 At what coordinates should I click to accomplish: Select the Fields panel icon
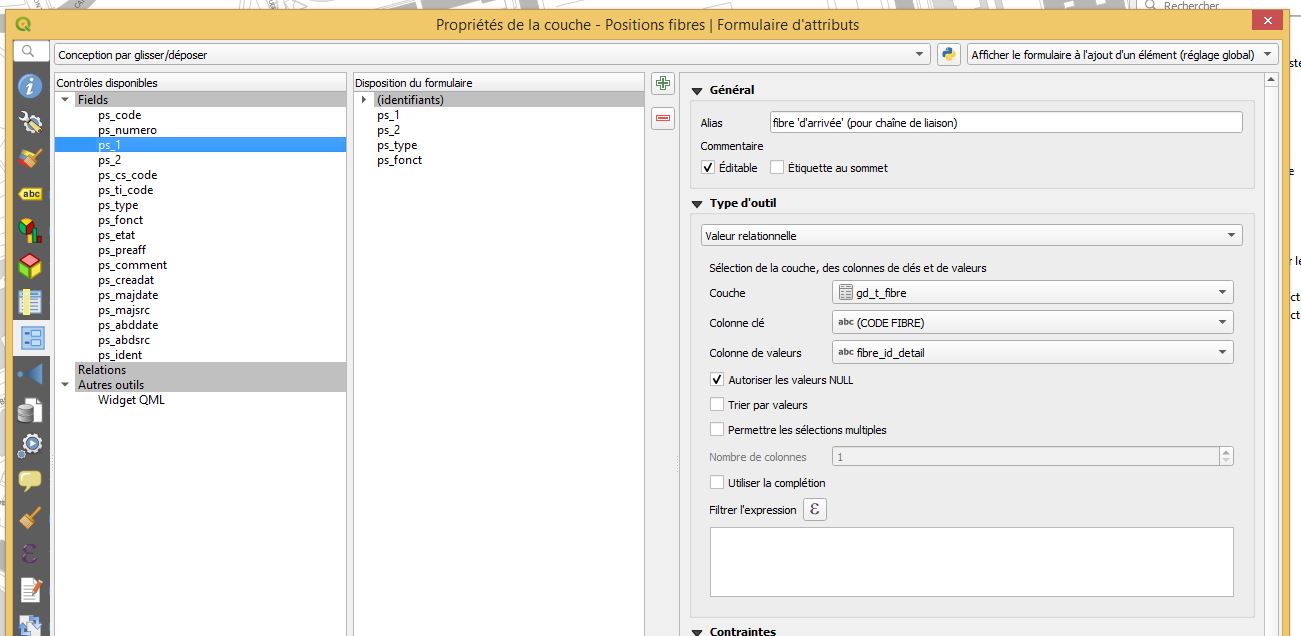pos(30,300)
